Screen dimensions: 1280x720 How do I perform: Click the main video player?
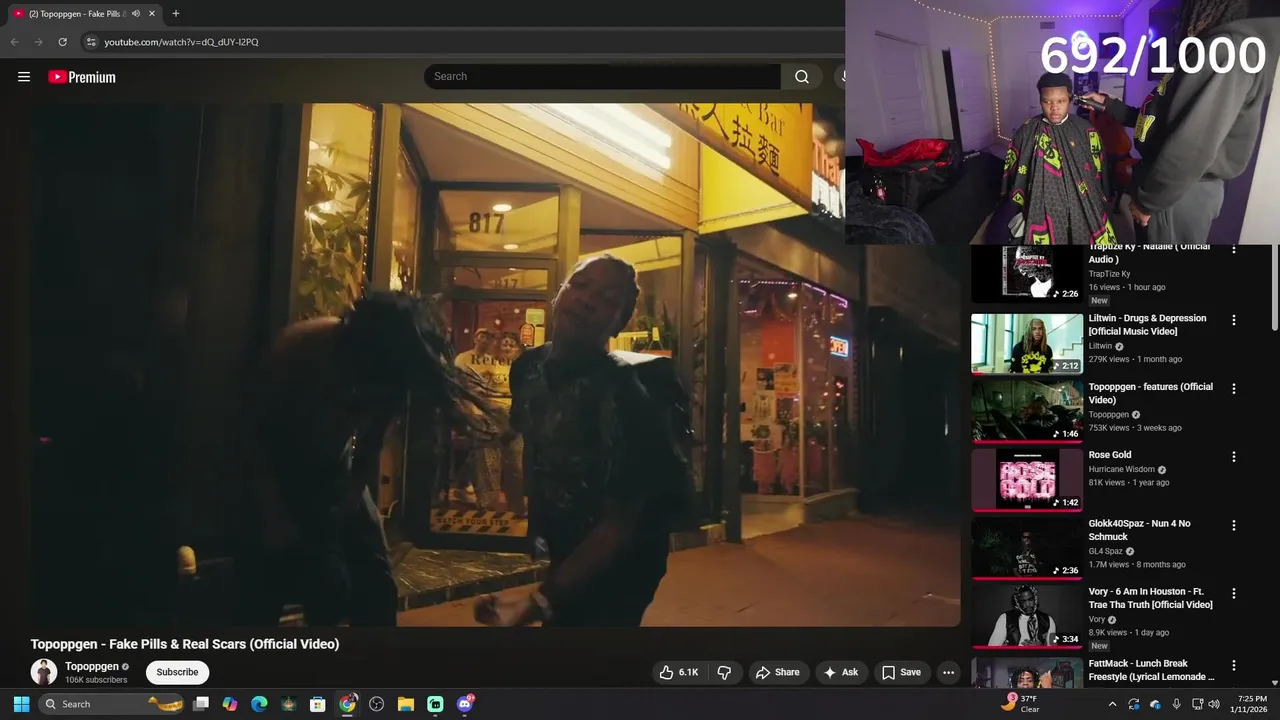(x=495, y=365)
